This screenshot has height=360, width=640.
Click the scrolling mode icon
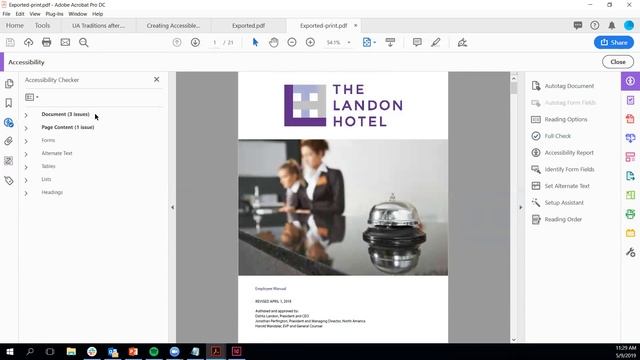[x=390, y=42]
